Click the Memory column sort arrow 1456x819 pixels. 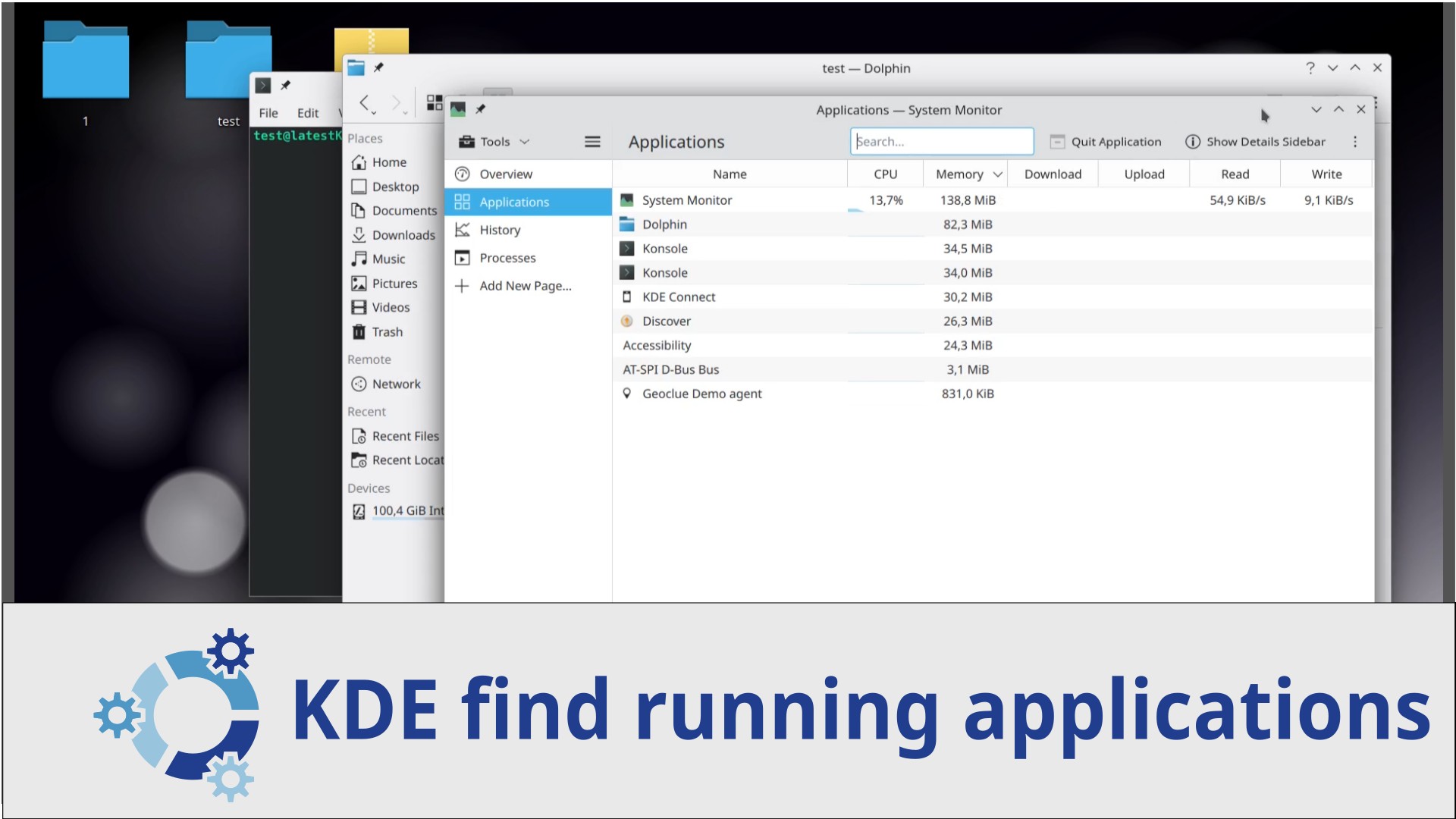[x=998, y=174]
